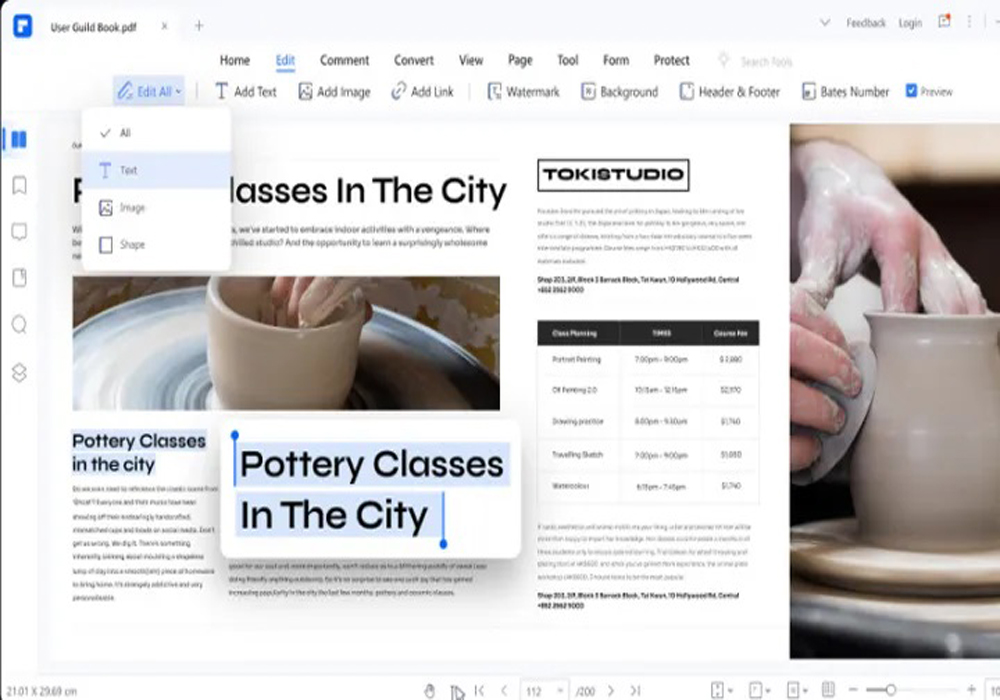Open the comments sidebar panel
Screen dimensions: 1000x700
[19, 231]
